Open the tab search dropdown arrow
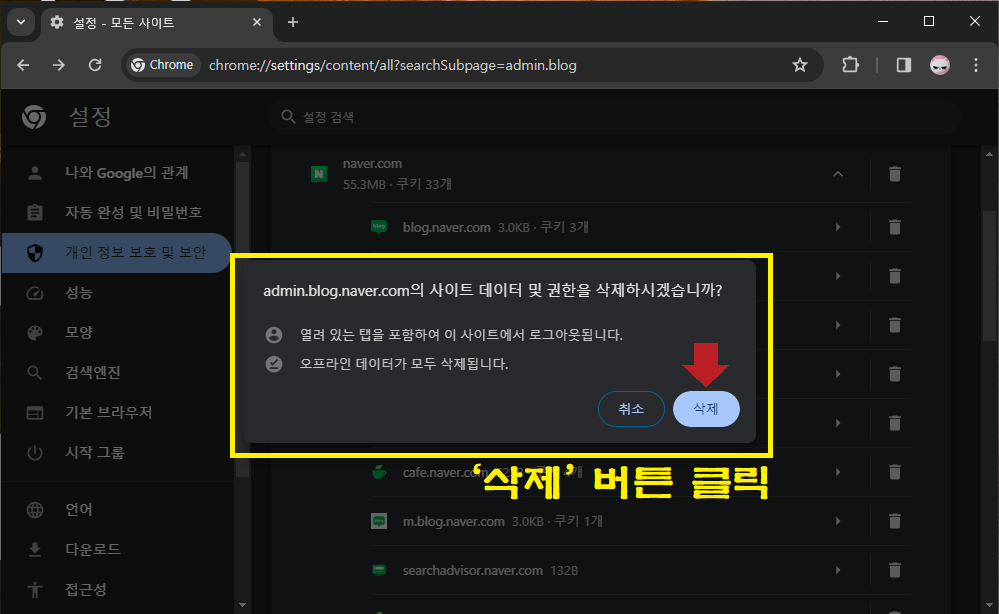 (21, 22)
